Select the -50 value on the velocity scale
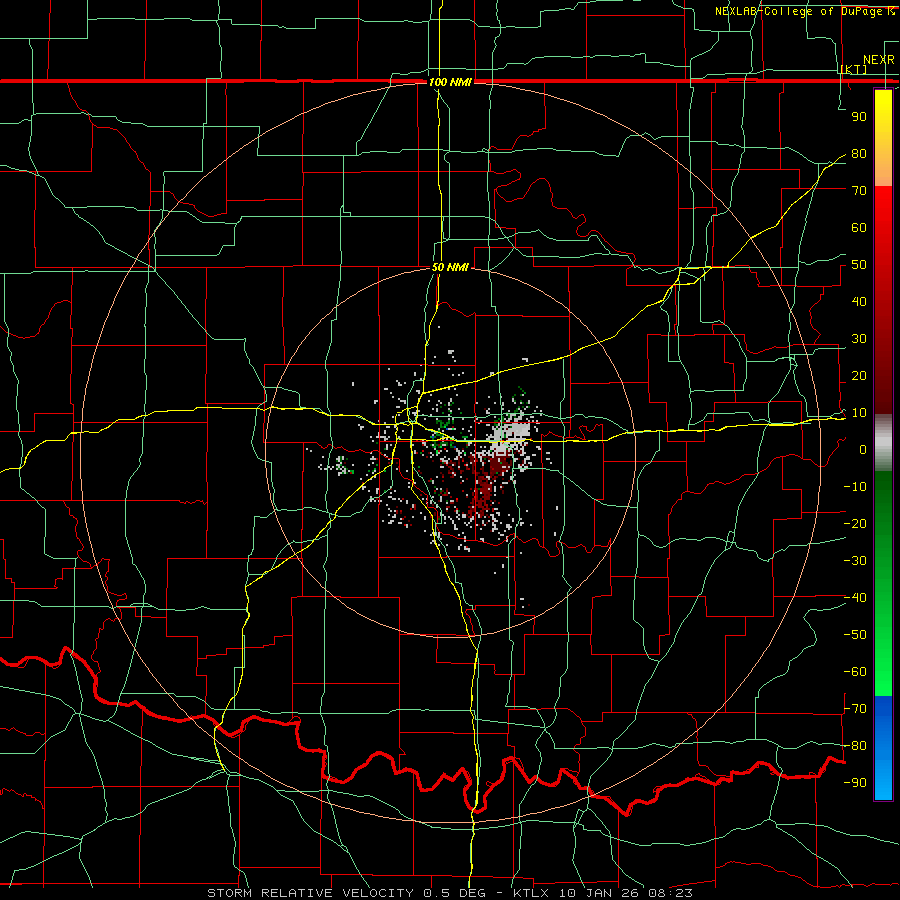 pyautogui.click(x=855, y=635)
